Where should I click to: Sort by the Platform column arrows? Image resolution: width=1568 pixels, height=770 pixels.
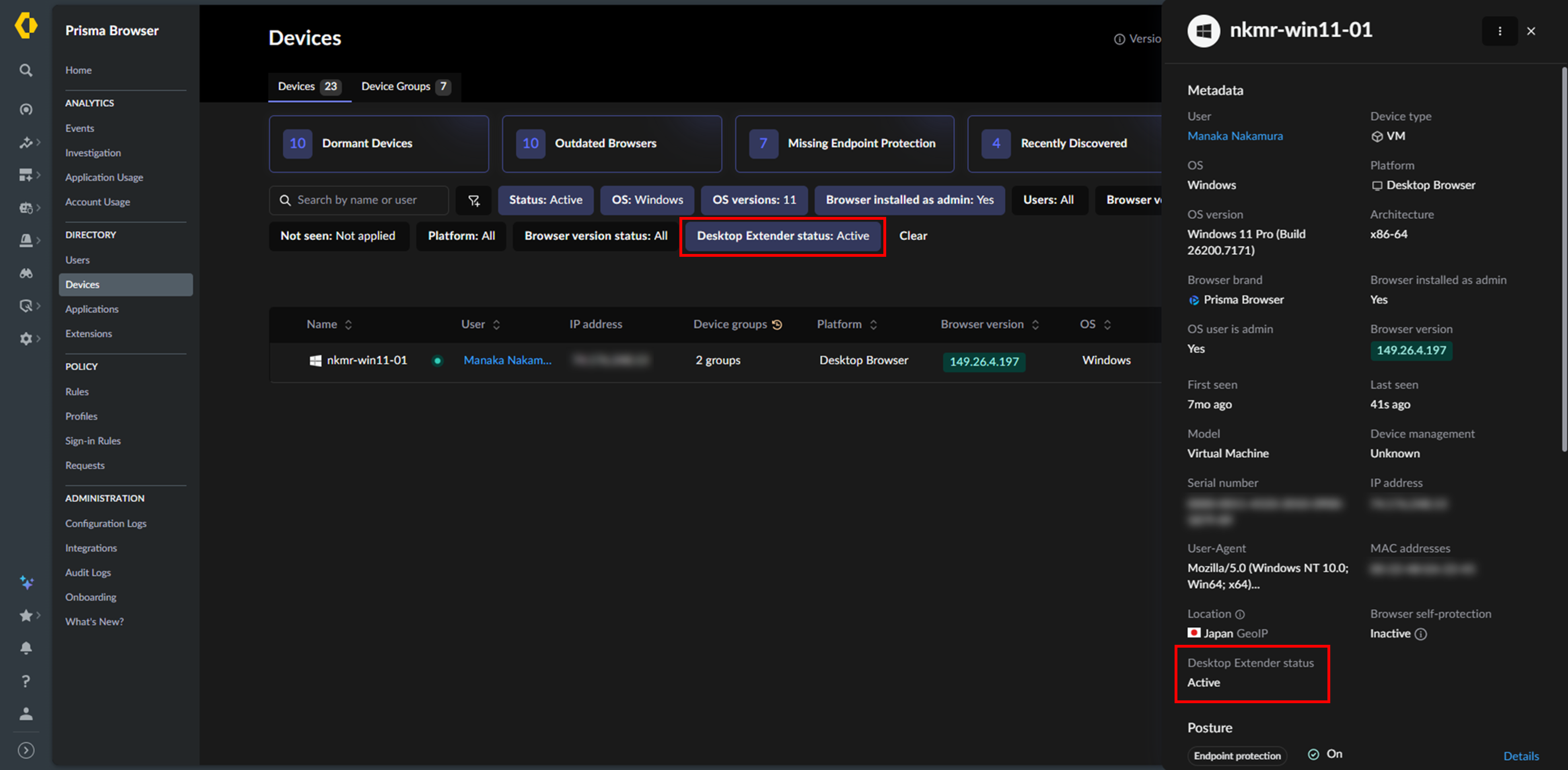coord(873,325)
